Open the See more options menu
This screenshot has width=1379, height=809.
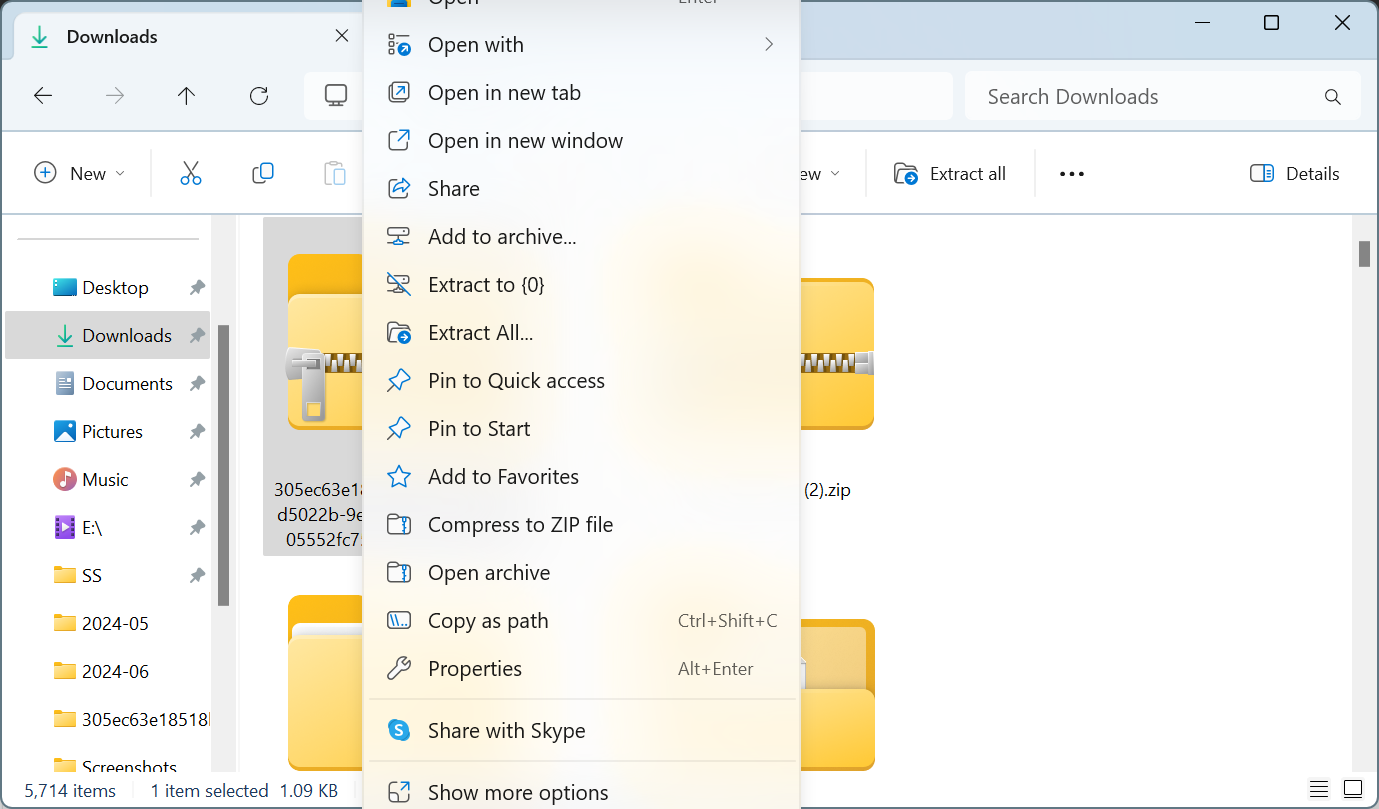(x=1071, y=173)
